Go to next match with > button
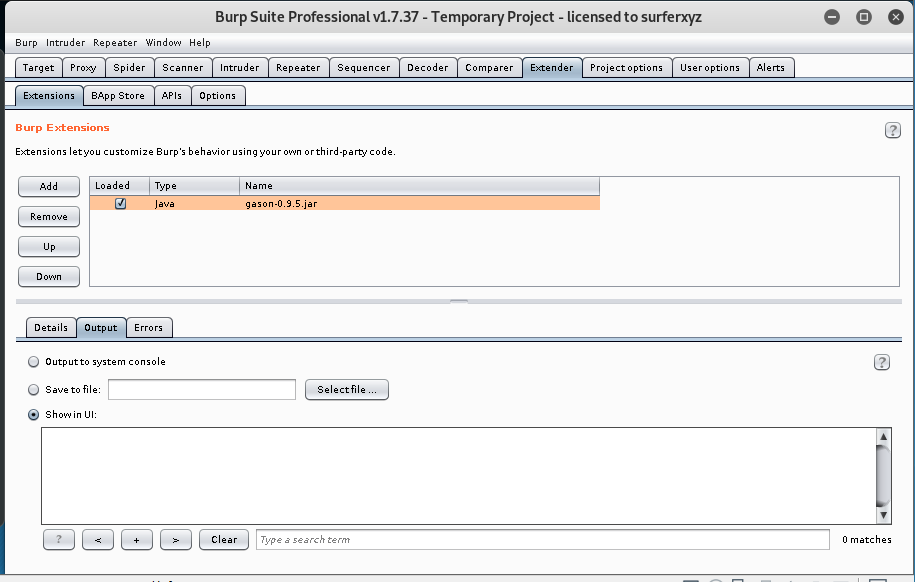The height and width of the screenshot is (582, 915). (x=176, y=540)
